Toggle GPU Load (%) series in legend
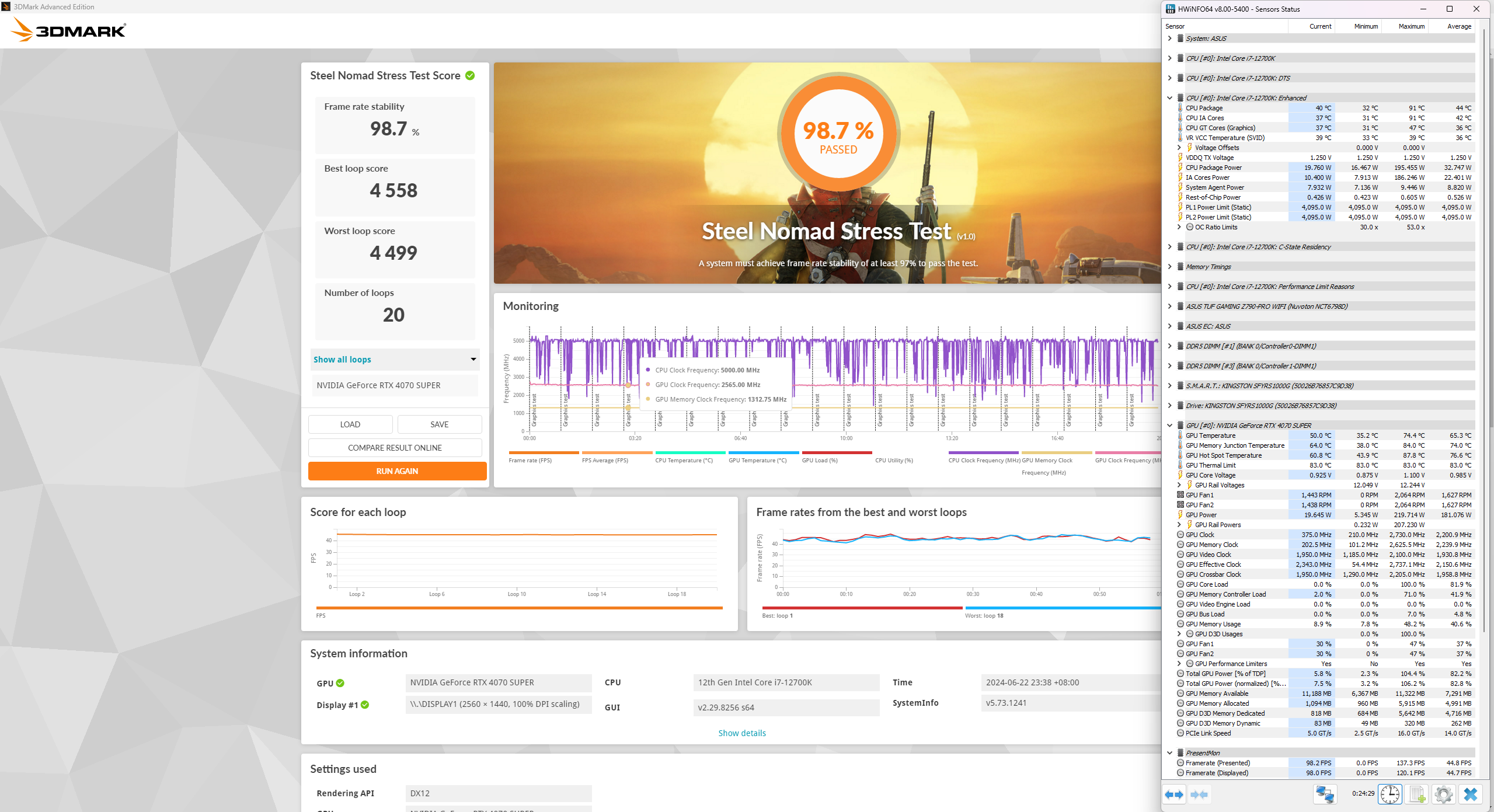Screen dimensions: 1494x812 (836, 456)
